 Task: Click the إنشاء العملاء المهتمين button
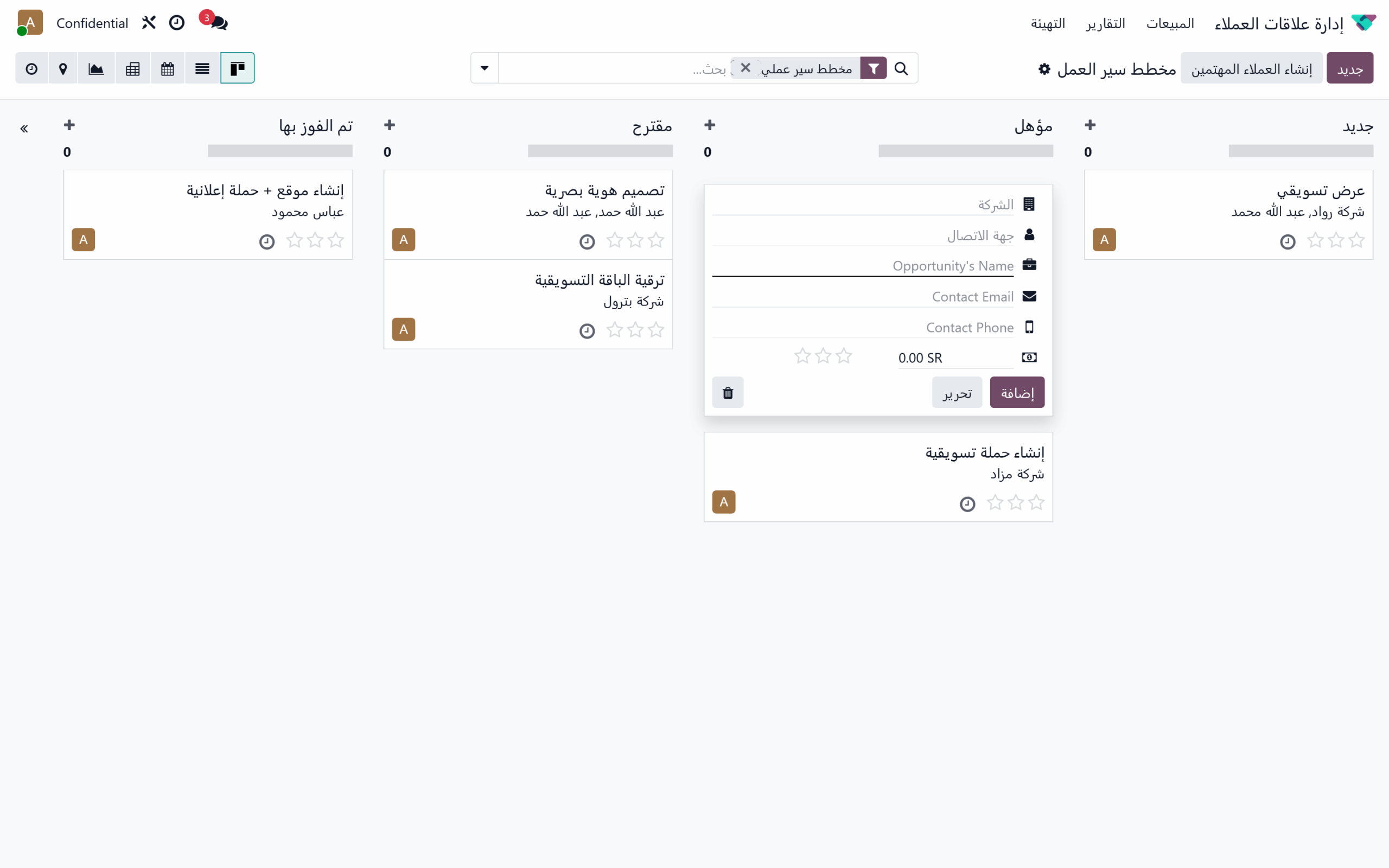click(x=1251, y=68)
